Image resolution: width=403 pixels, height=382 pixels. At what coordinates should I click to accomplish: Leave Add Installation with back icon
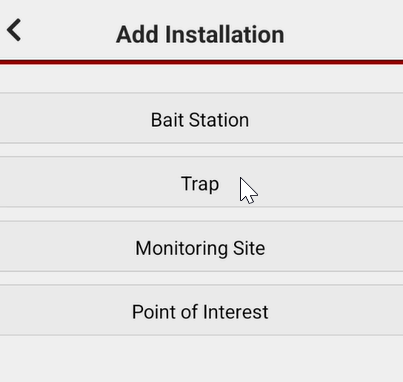pos(14,30)
